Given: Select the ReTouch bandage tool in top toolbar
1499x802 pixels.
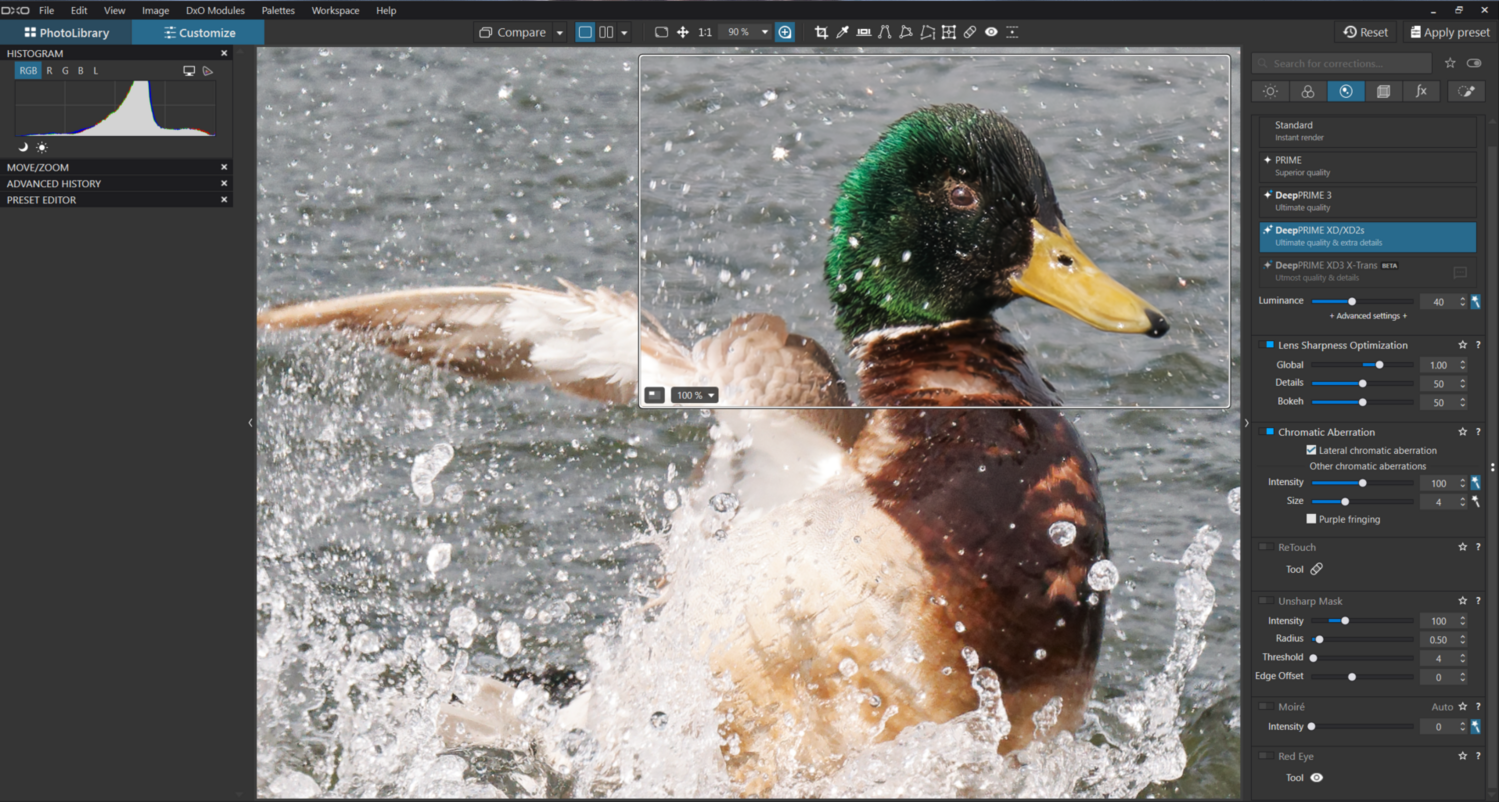Looking at the screenshot, I should click(970, 32).
